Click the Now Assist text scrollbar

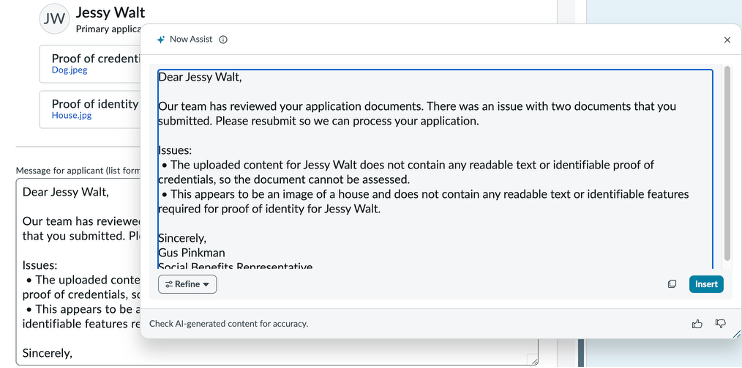[727, 163]
